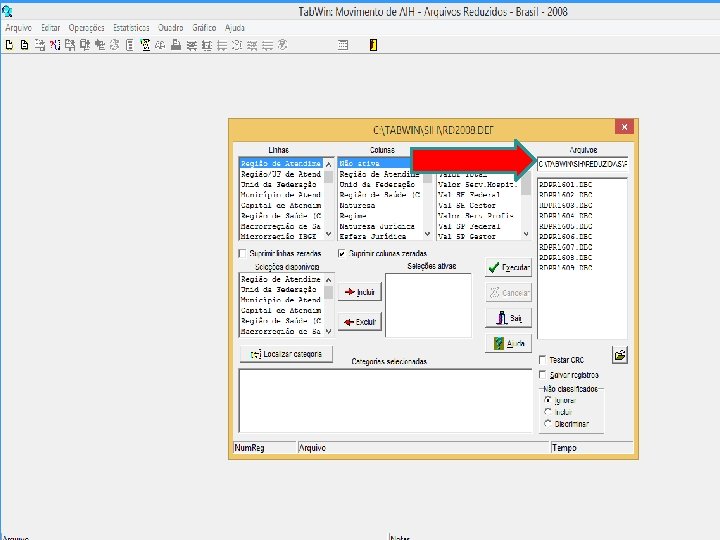The image size is (720, 540).
Task: Click the down arrow of the increment list scrollbar
Action: (x=526, y=234)
